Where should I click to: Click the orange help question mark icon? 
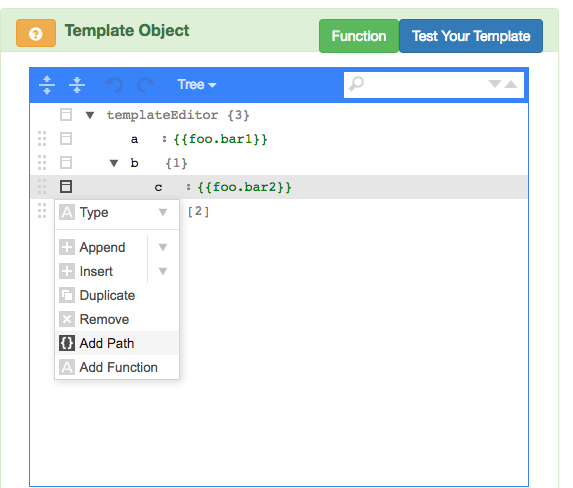[x=36, y=33]
